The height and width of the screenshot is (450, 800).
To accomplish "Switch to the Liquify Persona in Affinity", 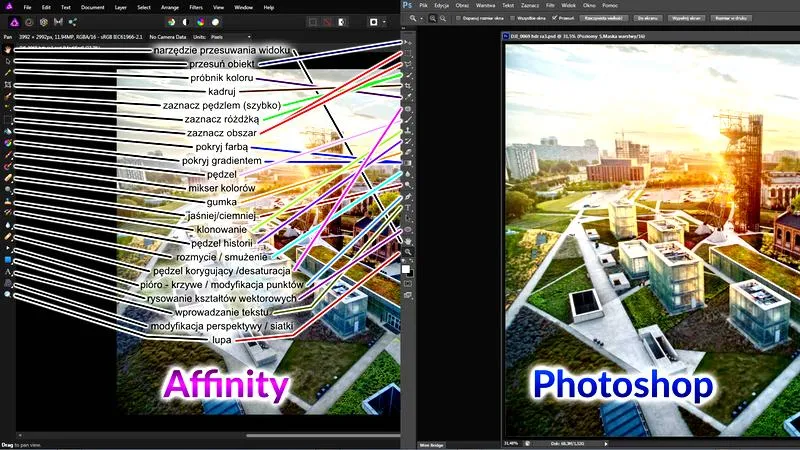I will pyautogui.click(x=29, y=22).
